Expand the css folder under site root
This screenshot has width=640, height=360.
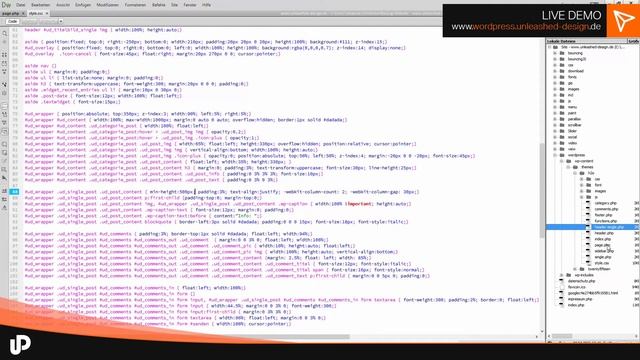point(555,65)
